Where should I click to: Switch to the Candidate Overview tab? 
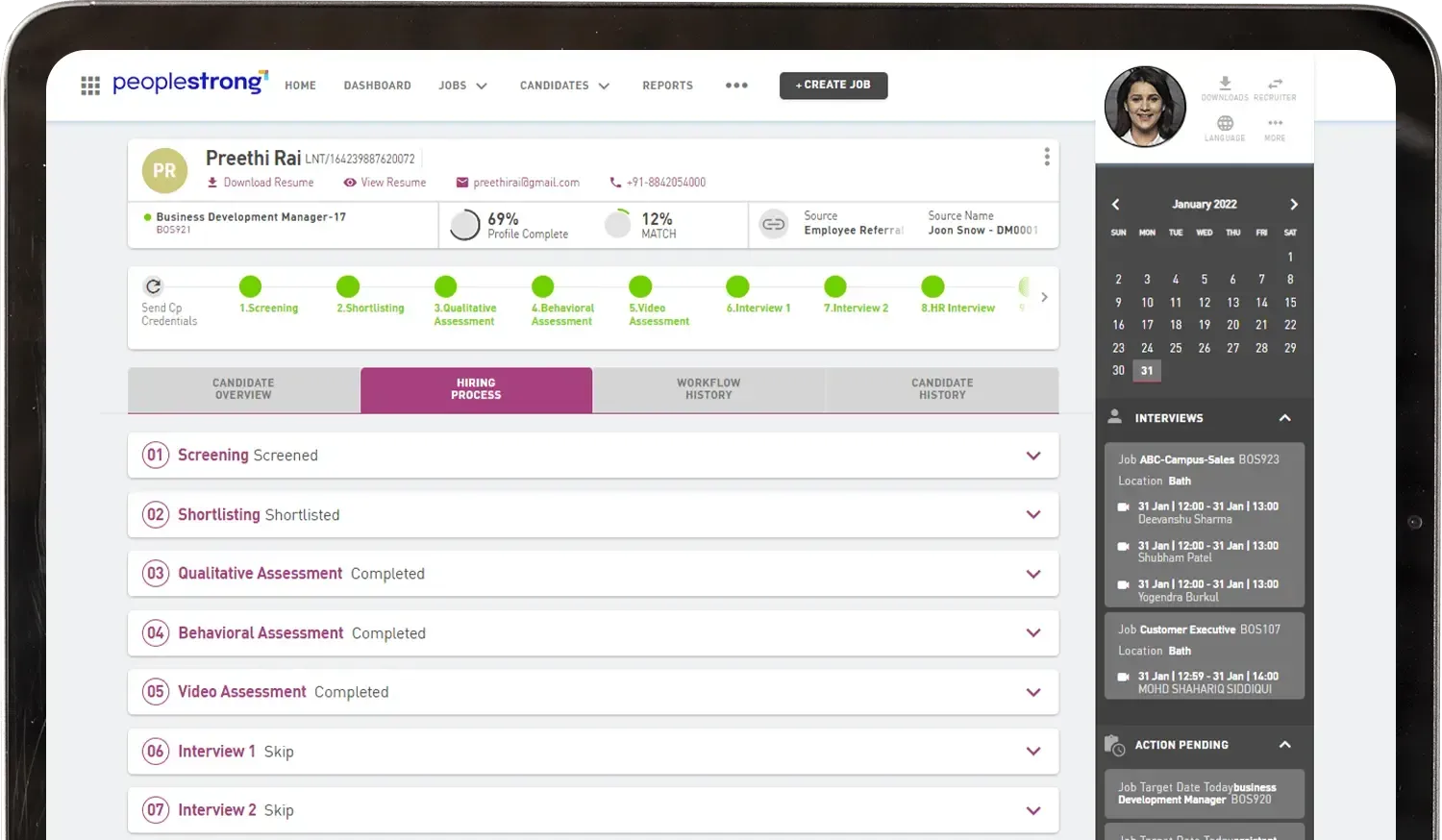tap(242, 389)
